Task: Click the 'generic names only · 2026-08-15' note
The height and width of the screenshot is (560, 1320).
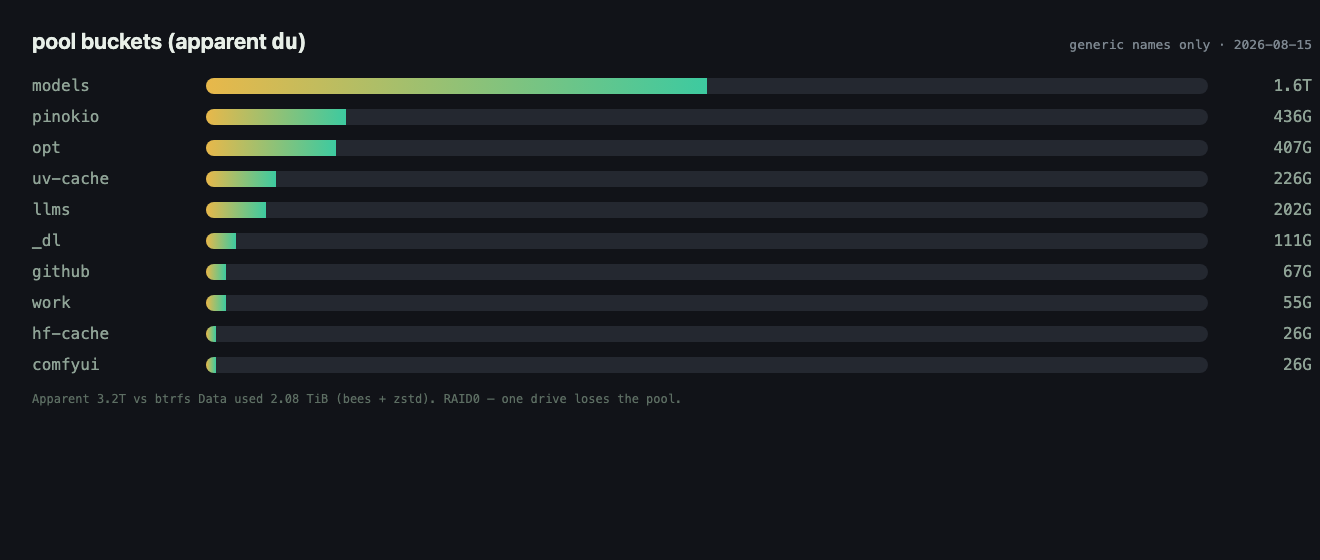Action: pyautogui.click(x=1190, y=45)
